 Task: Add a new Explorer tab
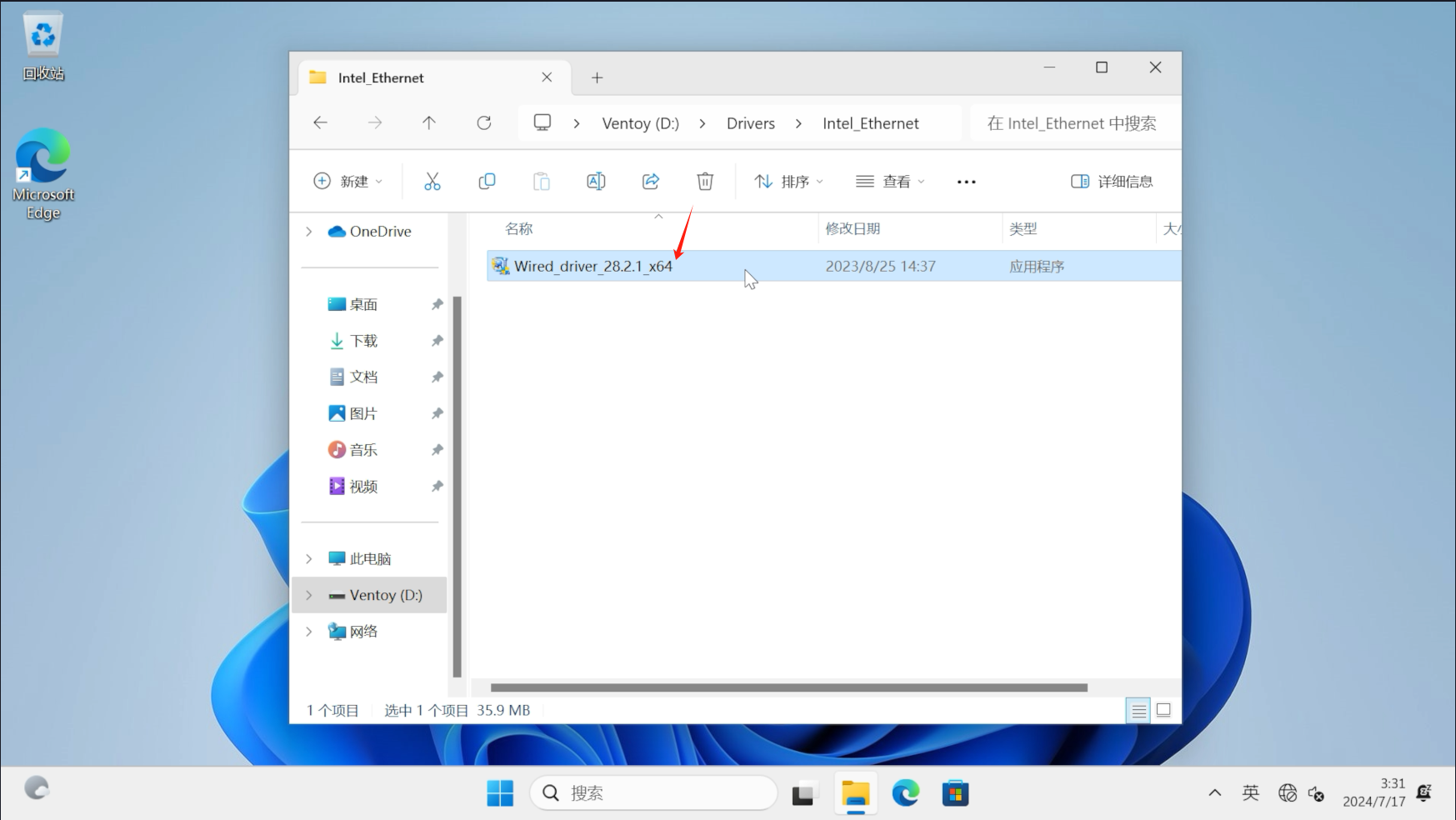(597, 77)
